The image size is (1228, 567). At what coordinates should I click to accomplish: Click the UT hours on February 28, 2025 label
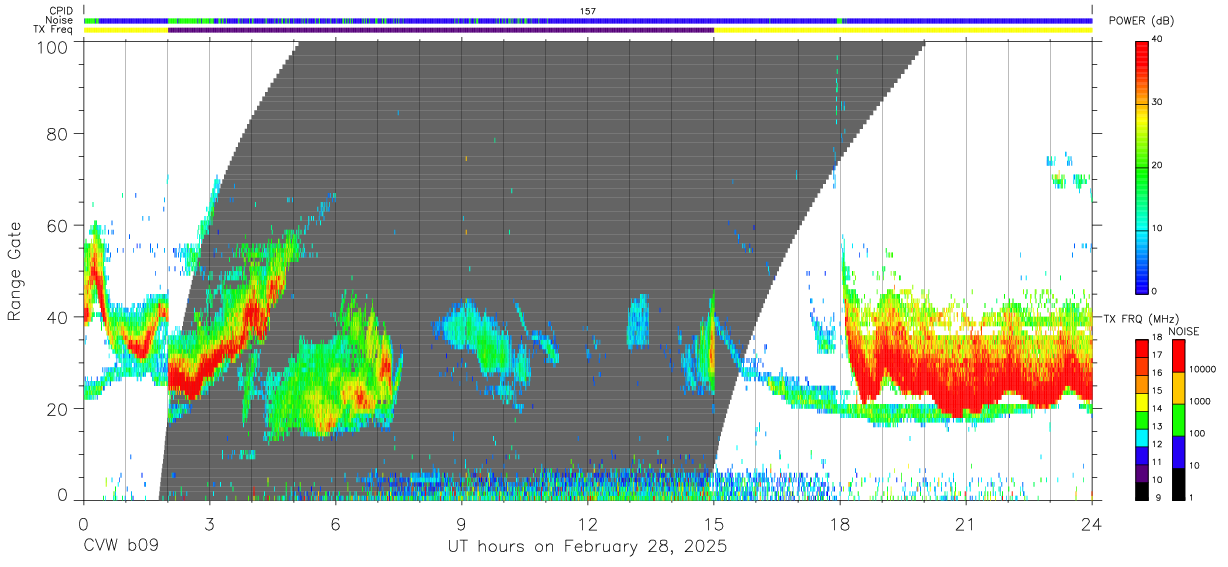coord(588,547)
